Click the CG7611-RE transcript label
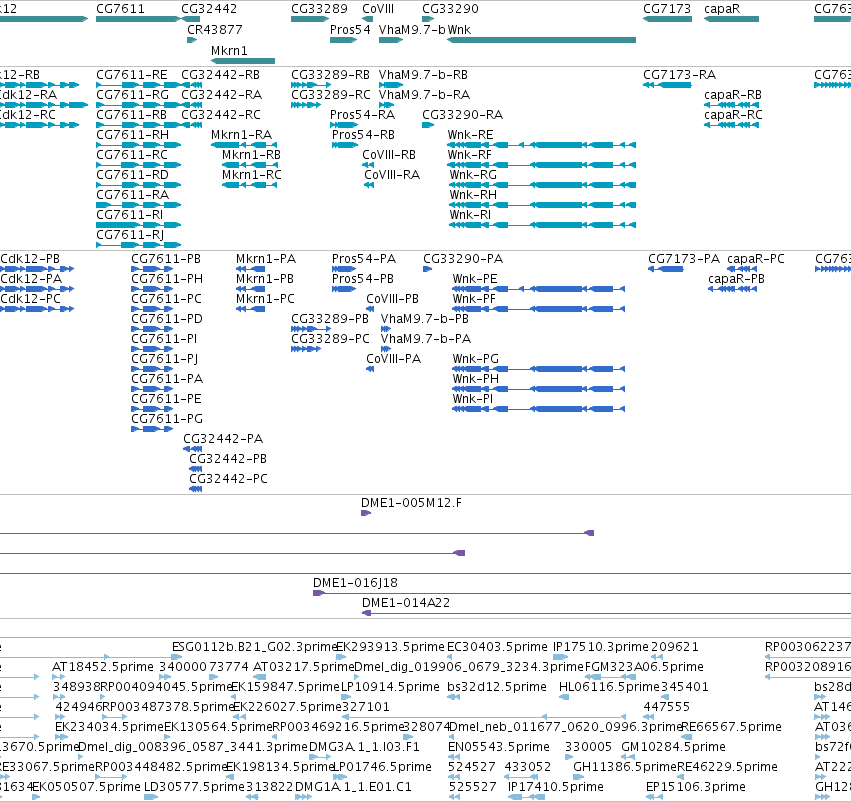The width and height of the screenshot is (851, 802). click(131, 74)
